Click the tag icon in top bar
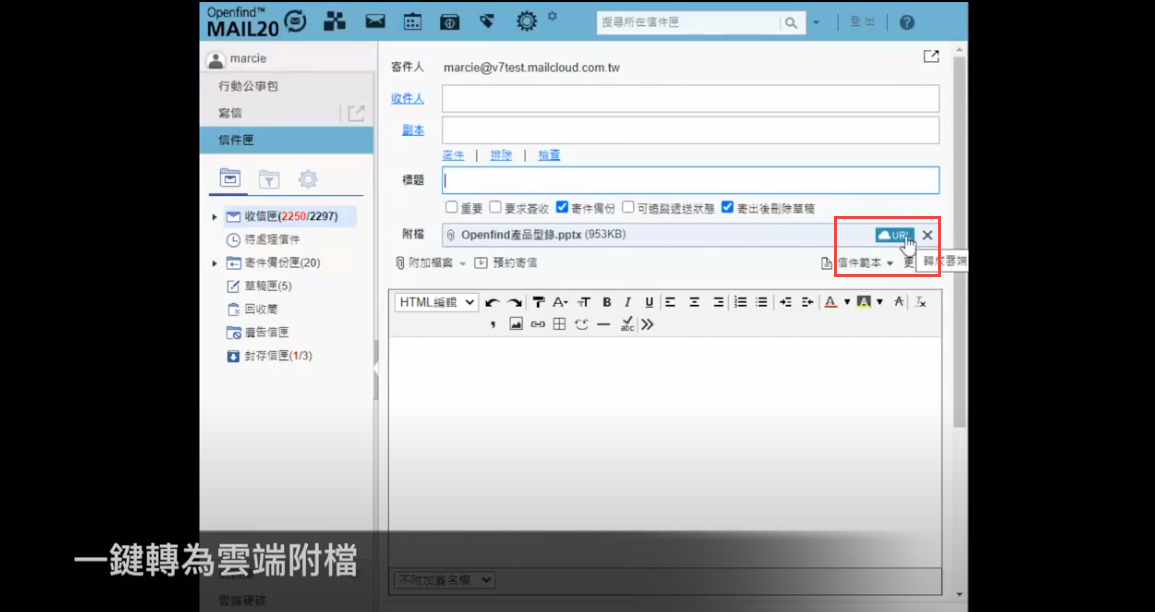Viewport: 1155px width, 612px height. point(487,21)
